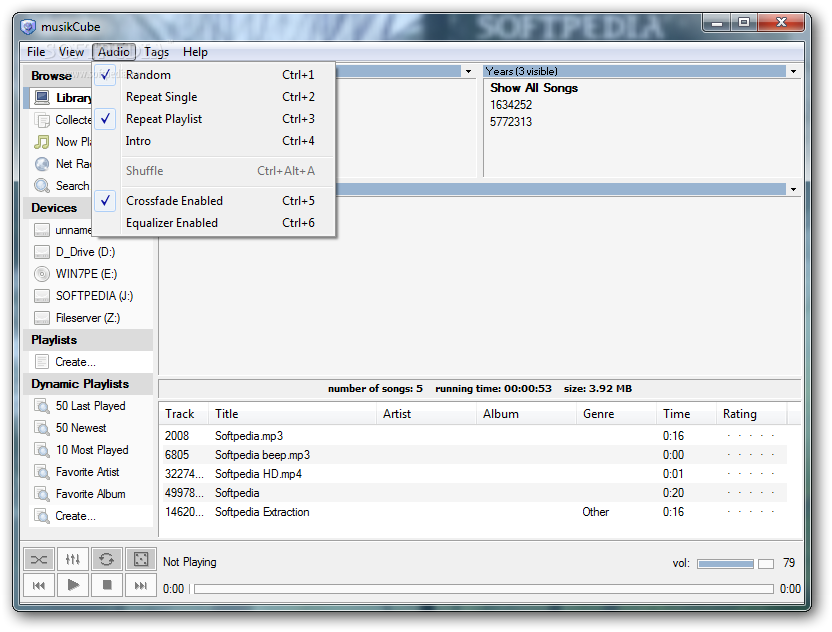Image resolution: width=832 pixels, height=632 pixels.
Task: Sort by Title column header
Action: click(x=292, y=414)
